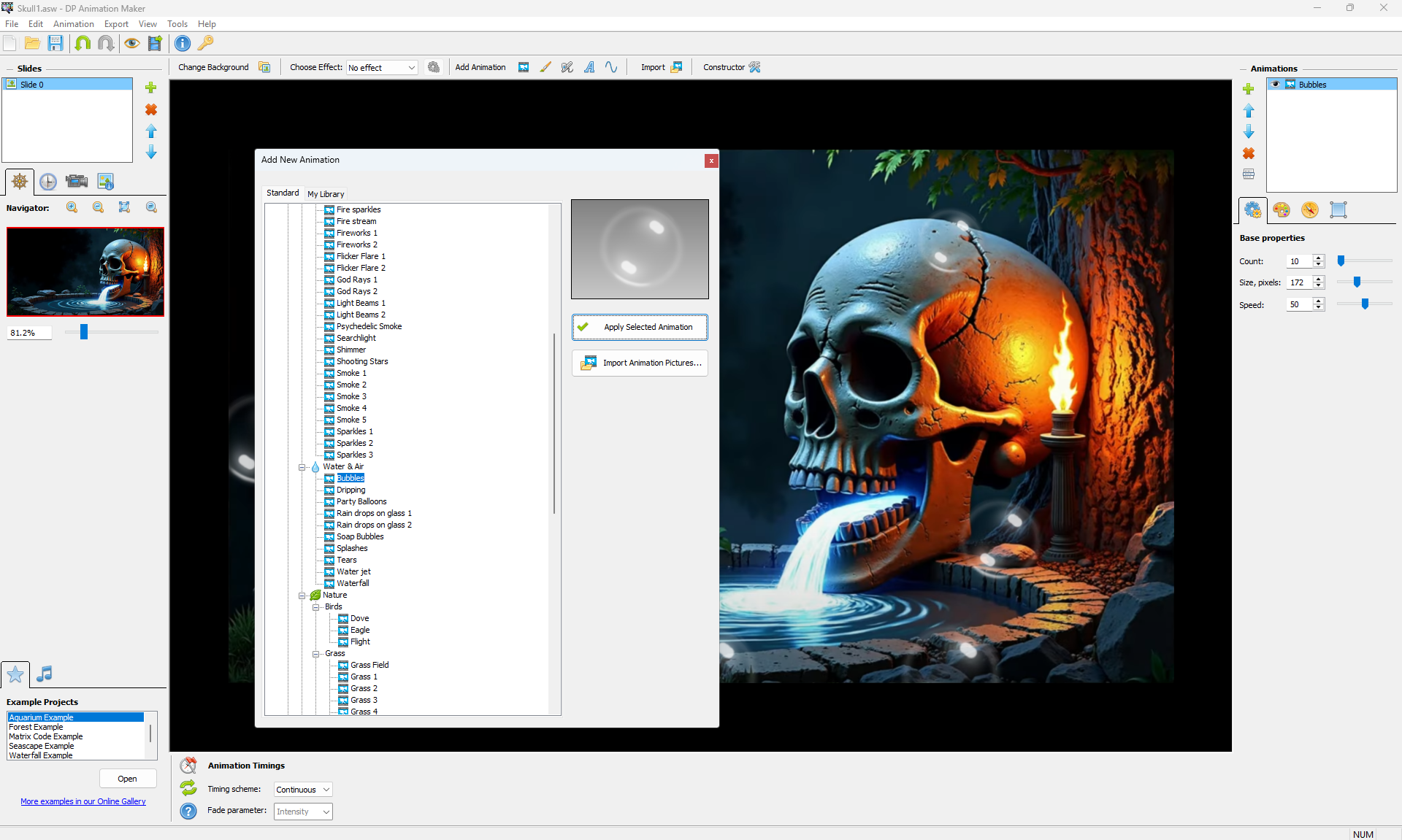
Task: Add a new slide with the green plus
Action: pos(151,88)
